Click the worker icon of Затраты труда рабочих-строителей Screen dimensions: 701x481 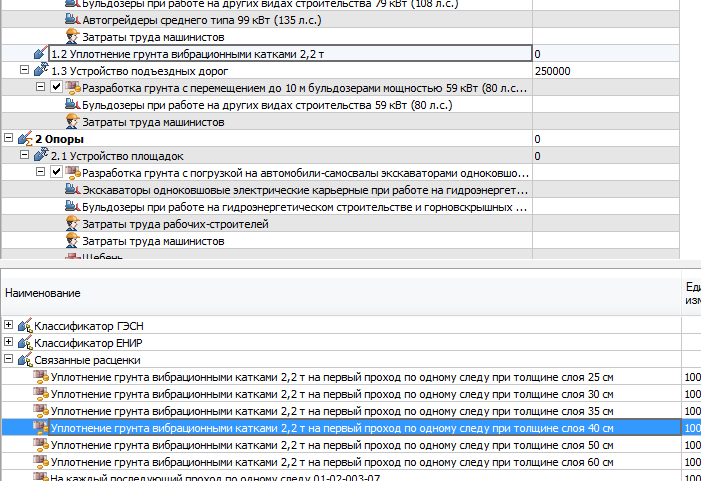(x=72, y=223)
